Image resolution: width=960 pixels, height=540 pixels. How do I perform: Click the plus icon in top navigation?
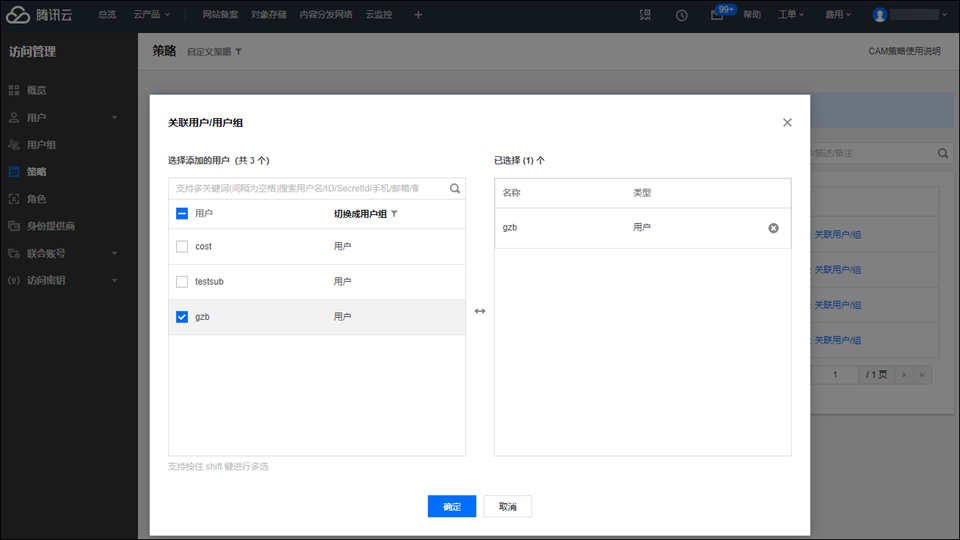[418, 15]
